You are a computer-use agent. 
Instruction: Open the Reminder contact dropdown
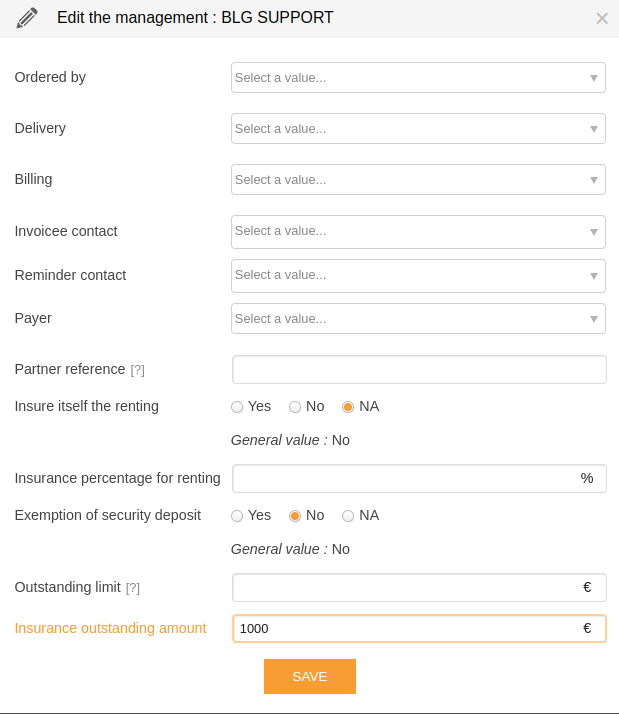[418, 276]
